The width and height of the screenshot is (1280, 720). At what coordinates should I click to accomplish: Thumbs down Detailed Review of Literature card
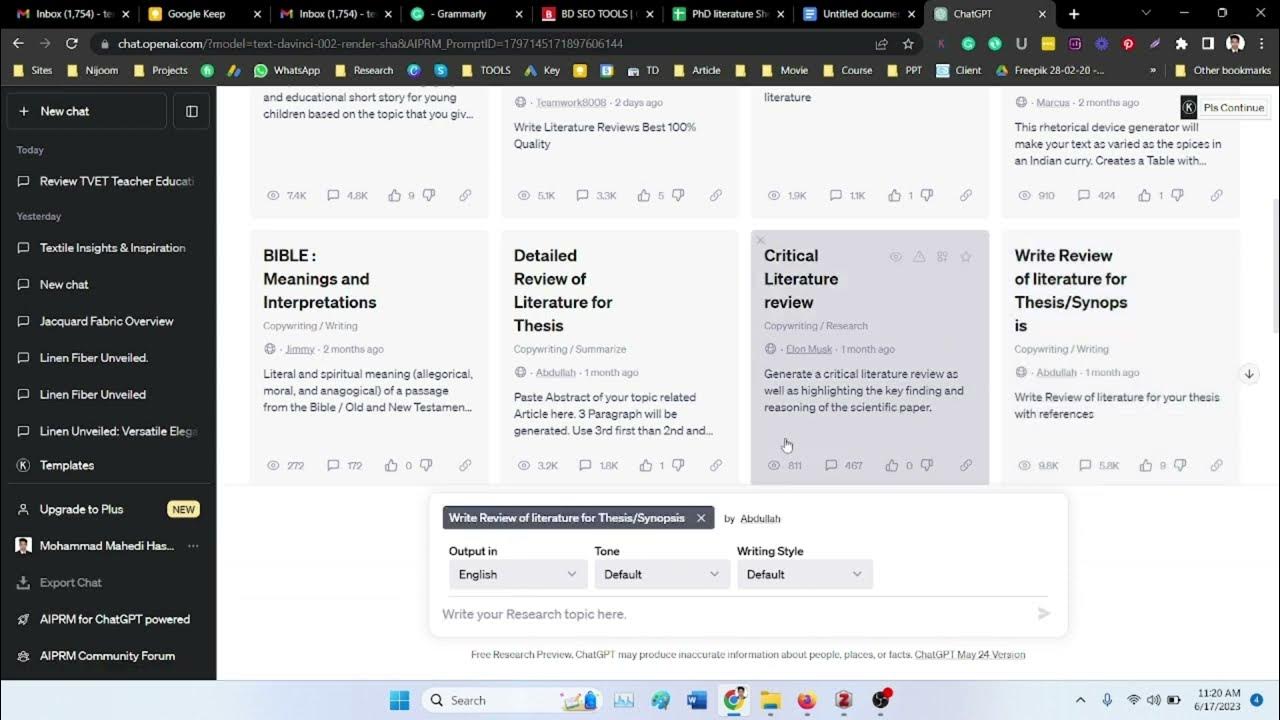point(677,465)
